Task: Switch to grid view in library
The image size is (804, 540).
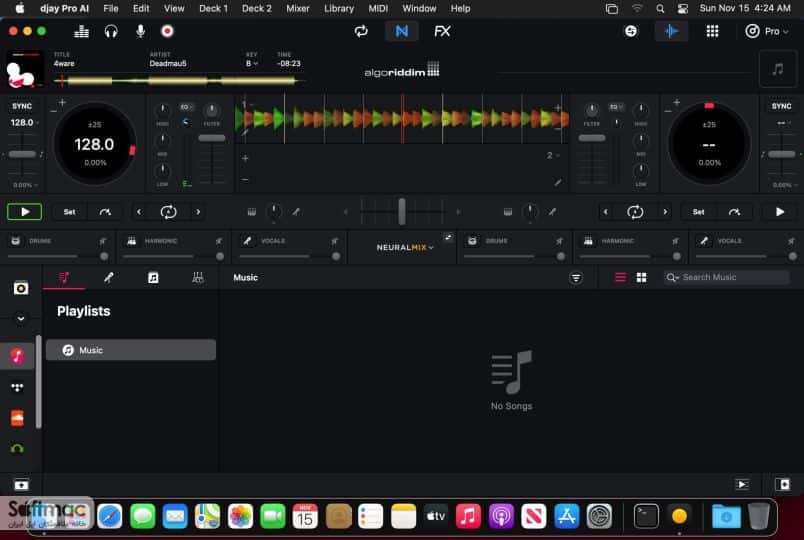Action: tap(641, 277)
